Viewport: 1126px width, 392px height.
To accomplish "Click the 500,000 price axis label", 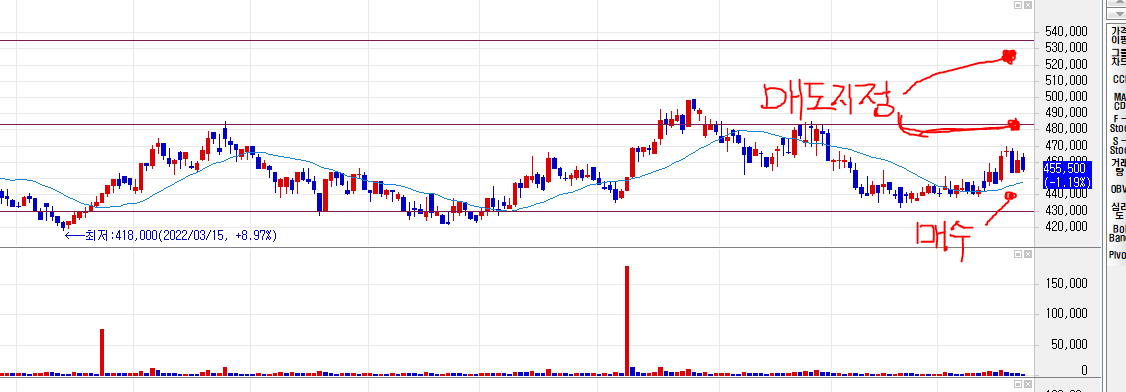I will coord(1066,96).
